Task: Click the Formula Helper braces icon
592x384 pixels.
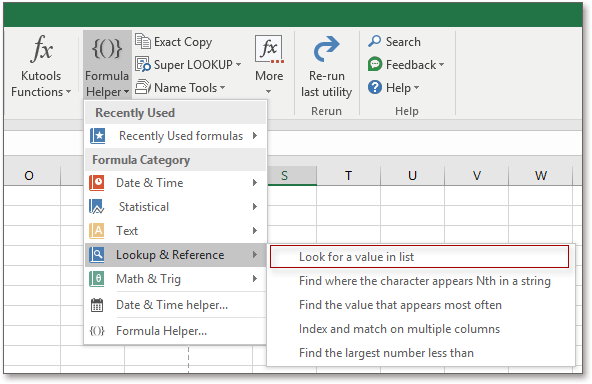Action: tap(107, 48)
